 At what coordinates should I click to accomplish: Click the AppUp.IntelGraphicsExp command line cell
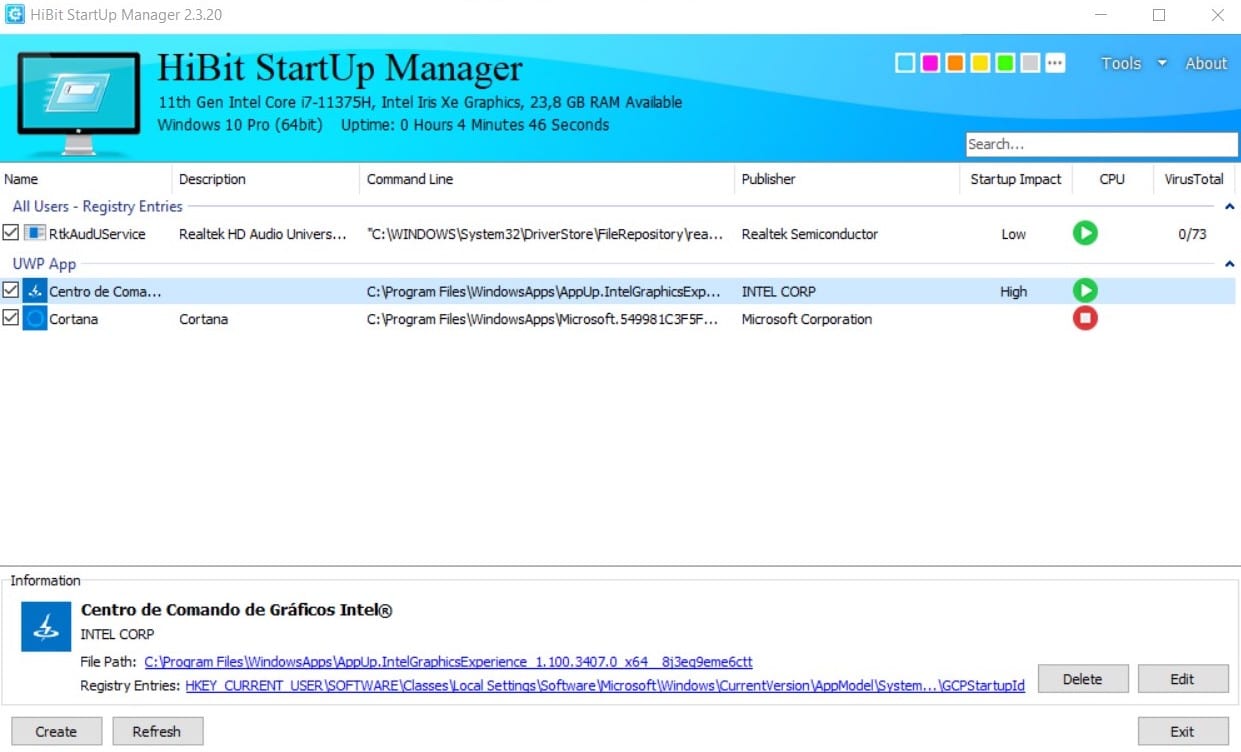tap(543, 292)
